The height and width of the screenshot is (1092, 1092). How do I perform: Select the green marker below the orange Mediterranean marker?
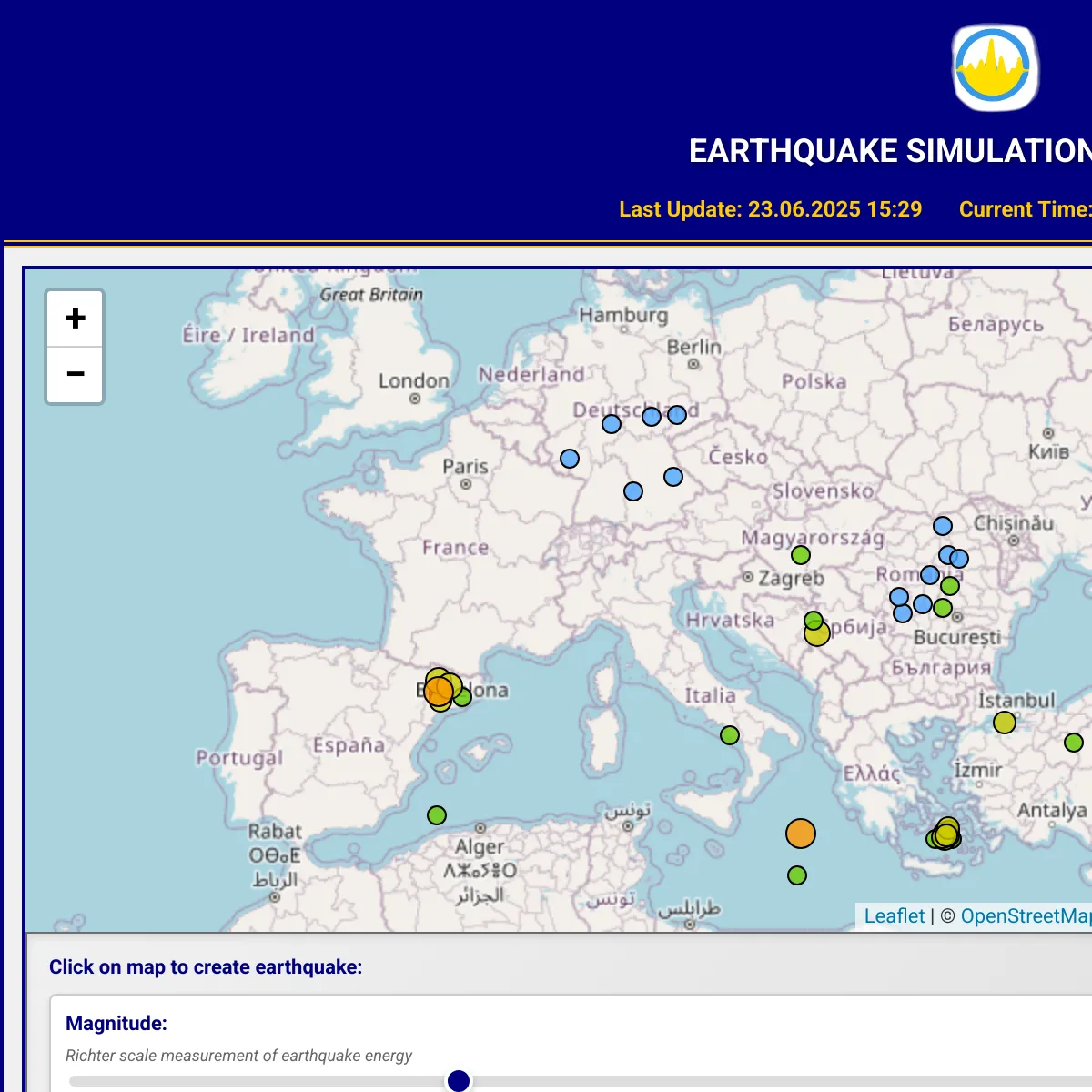click(797, 875)
